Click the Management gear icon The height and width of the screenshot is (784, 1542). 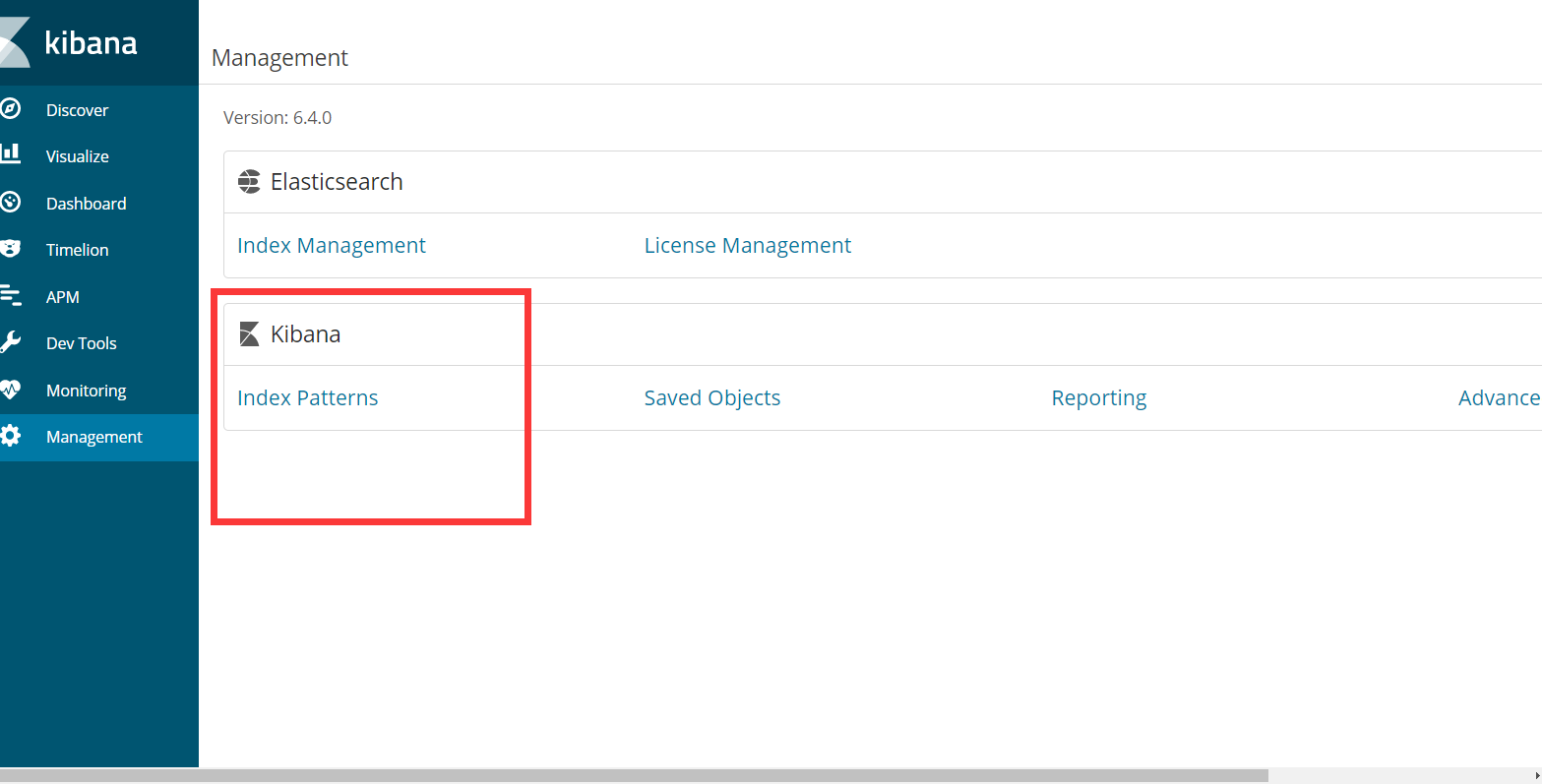click(x=10, y=436)
